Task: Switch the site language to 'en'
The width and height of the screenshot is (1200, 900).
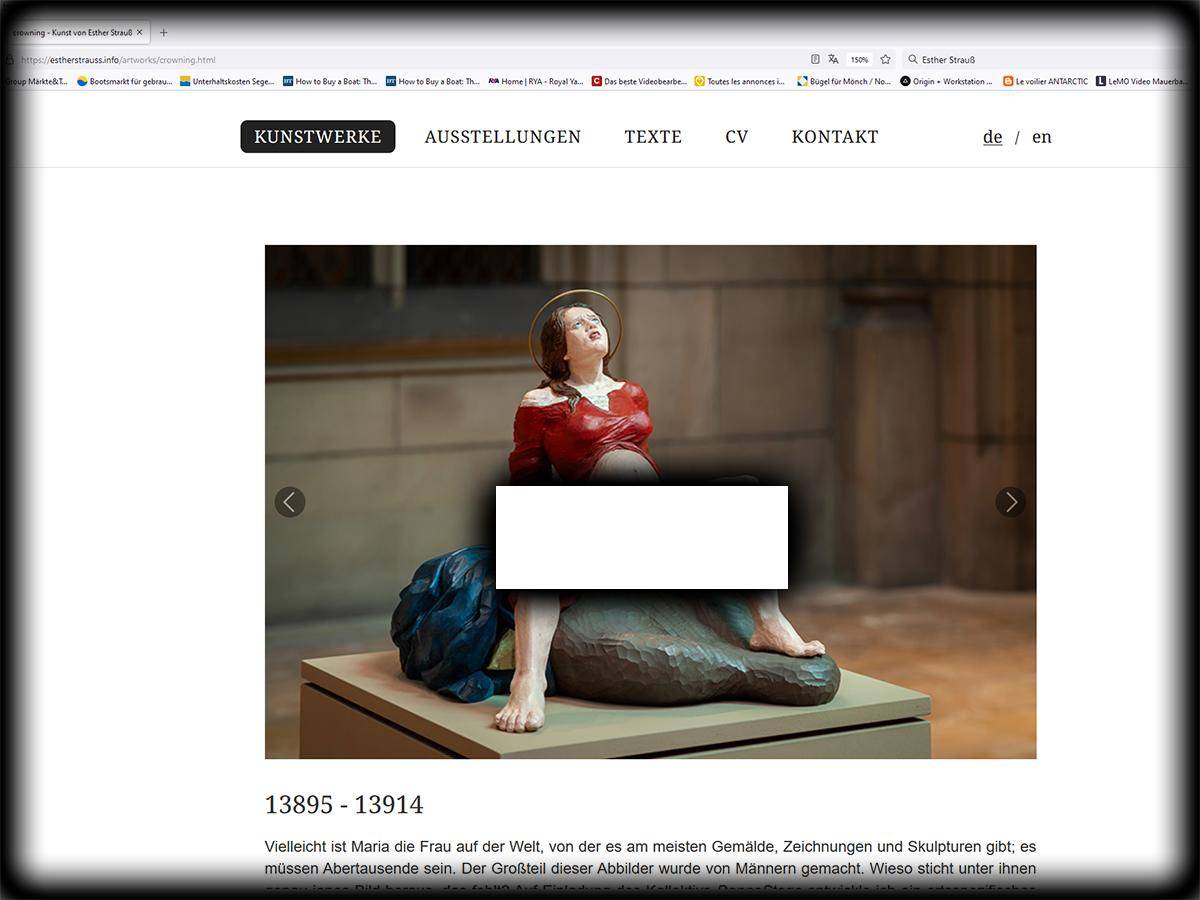Action: click(1042, 137)
